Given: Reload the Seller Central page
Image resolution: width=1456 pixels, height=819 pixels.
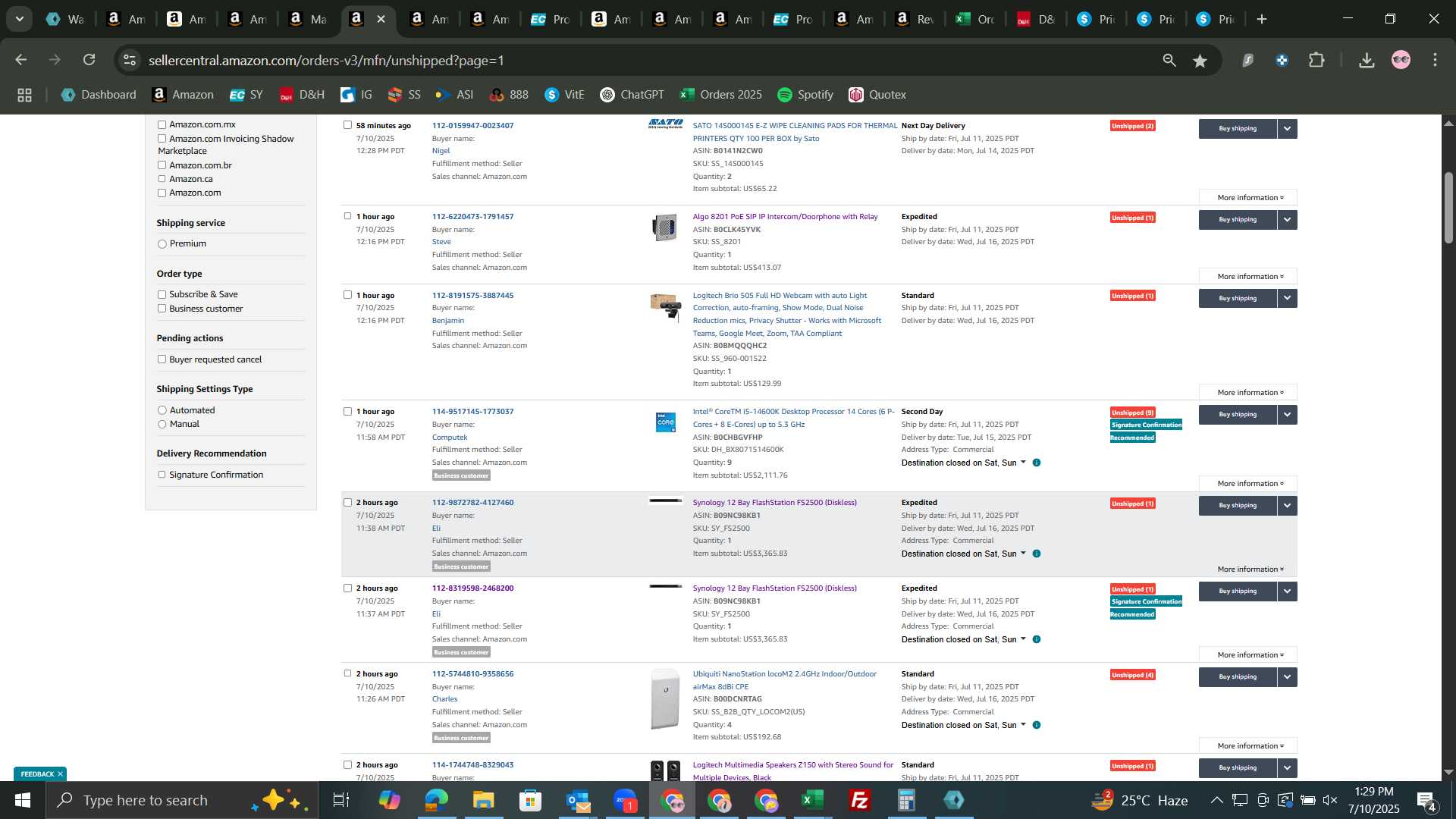Looking at the screenshot, I should pos(89,60).
